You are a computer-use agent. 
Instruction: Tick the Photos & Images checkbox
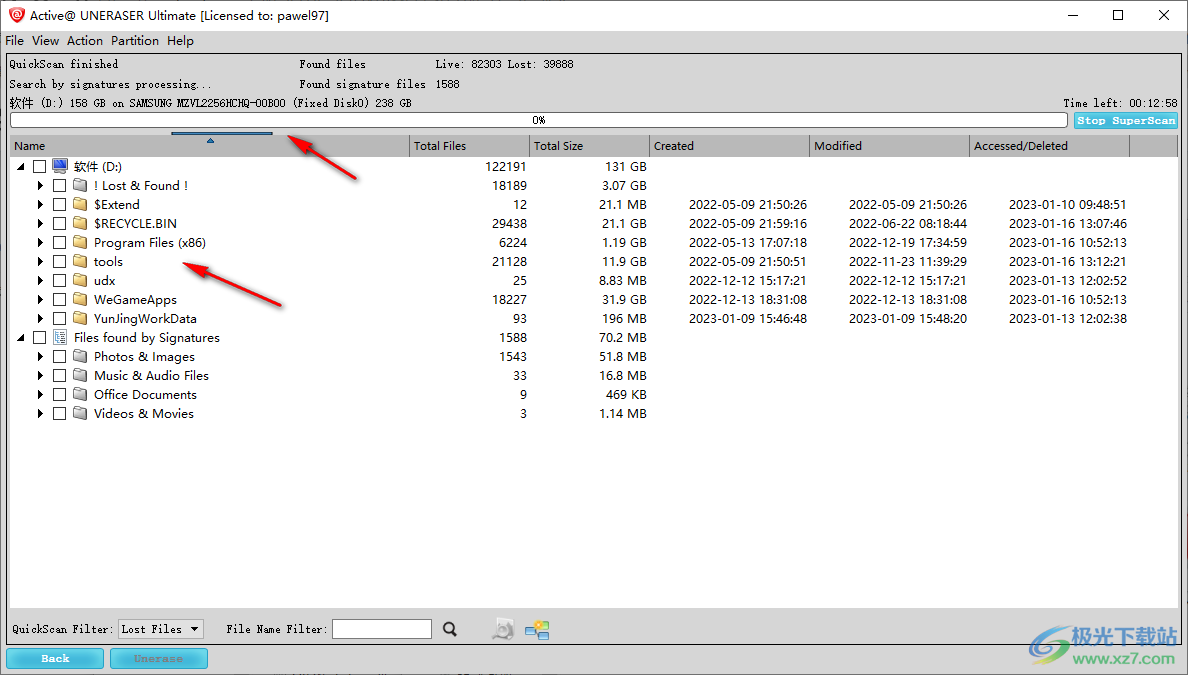pos(59,357)
